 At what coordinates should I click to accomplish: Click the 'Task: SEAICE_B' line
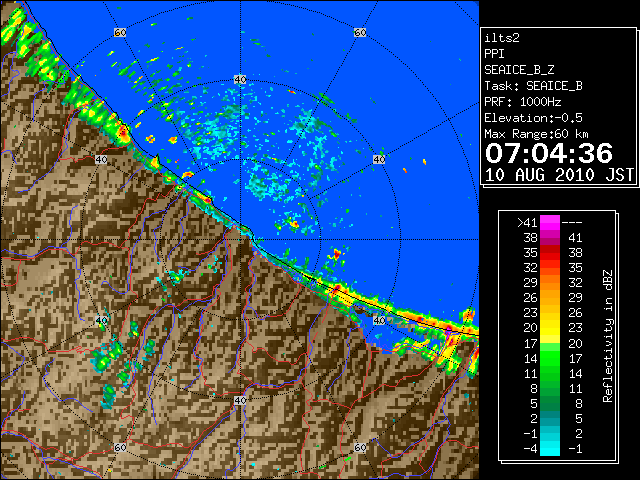533,86
